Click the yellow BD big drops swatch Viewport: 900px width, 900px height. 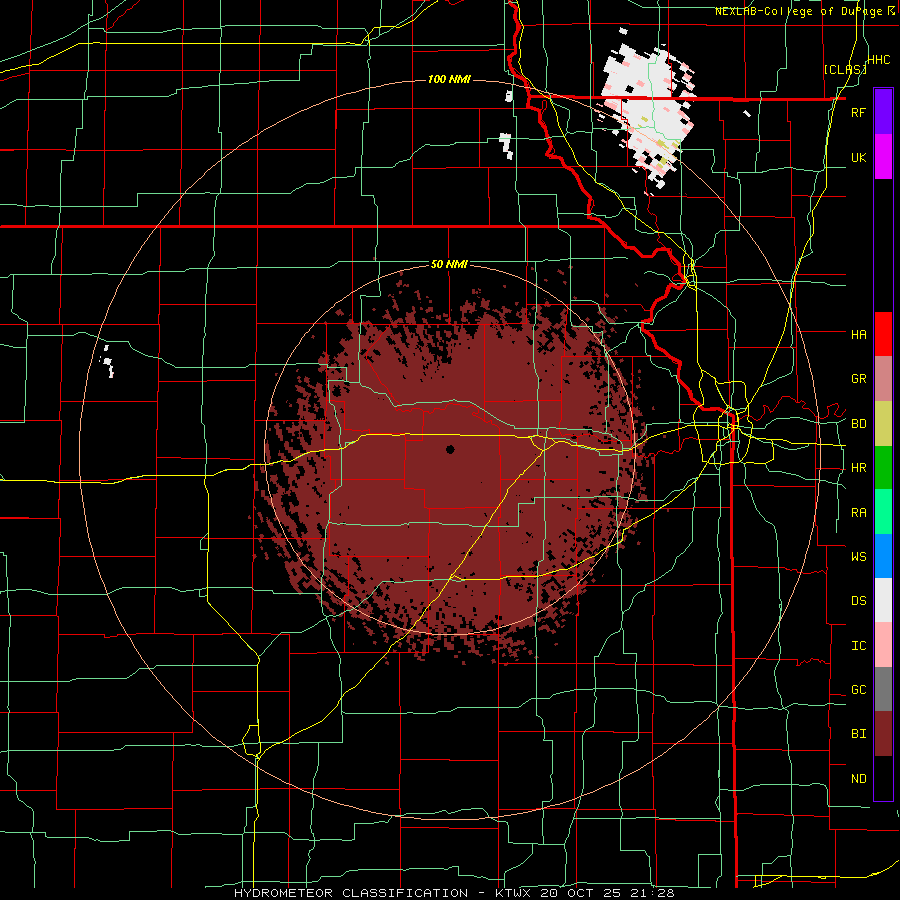click(883, 424)
